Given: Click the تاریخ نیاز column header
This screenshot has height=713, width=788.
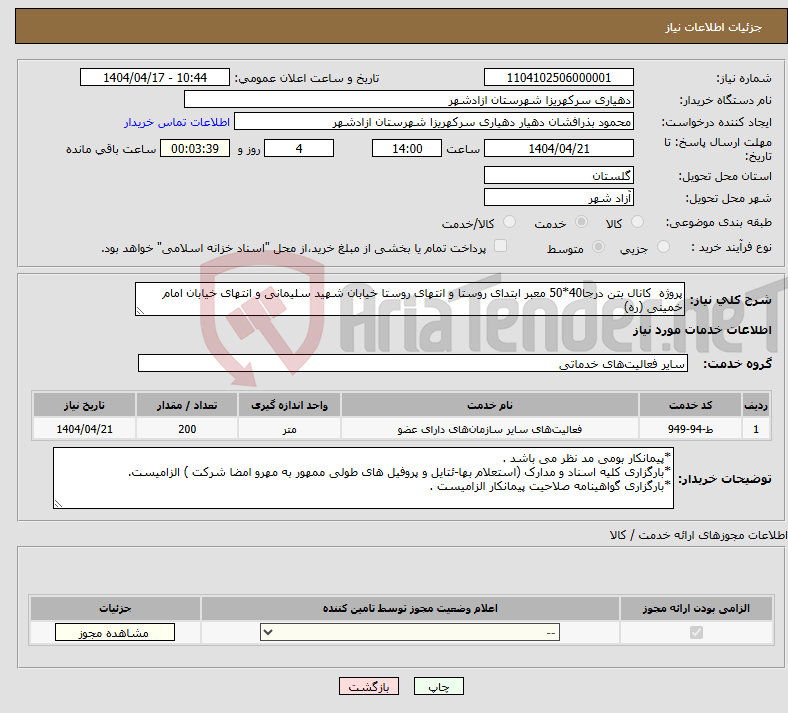Looking at the screenshot, I should click(84, 405).
